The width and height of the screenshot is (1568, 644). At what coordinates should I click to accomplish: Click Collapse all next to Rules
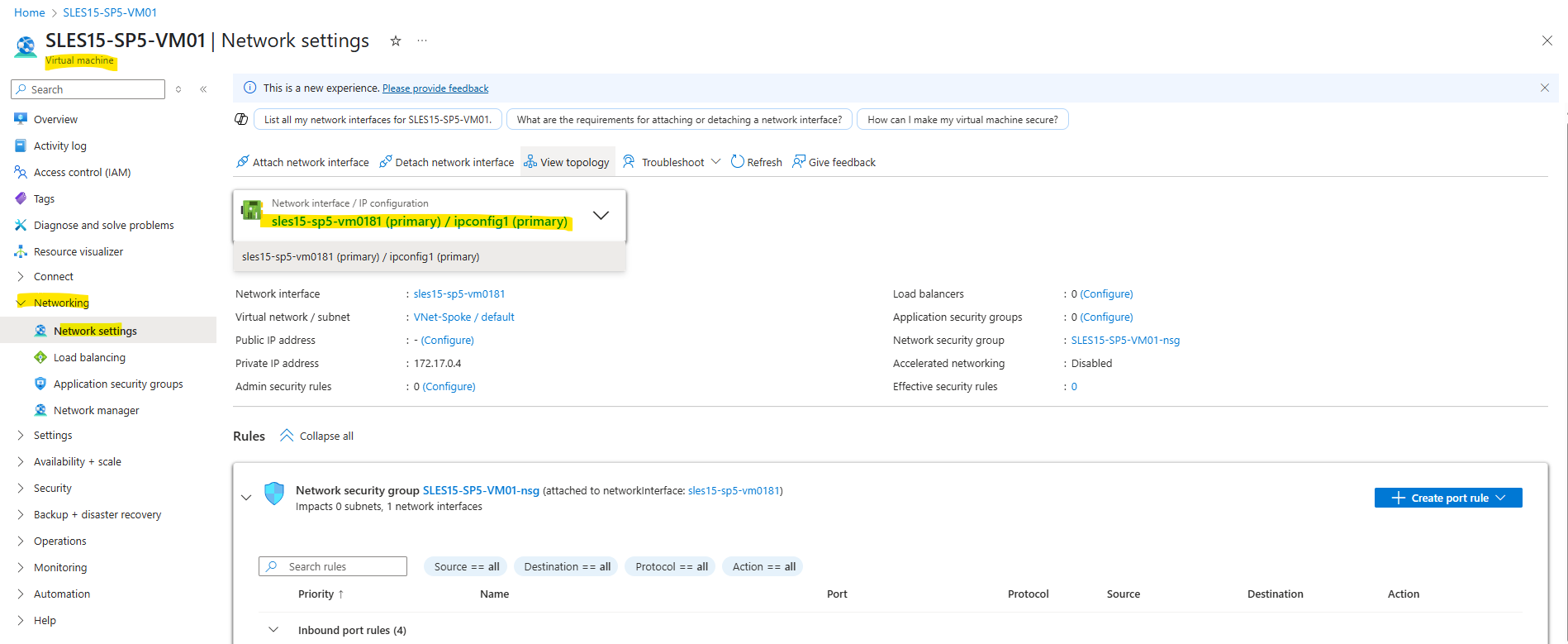click(317, 436)
